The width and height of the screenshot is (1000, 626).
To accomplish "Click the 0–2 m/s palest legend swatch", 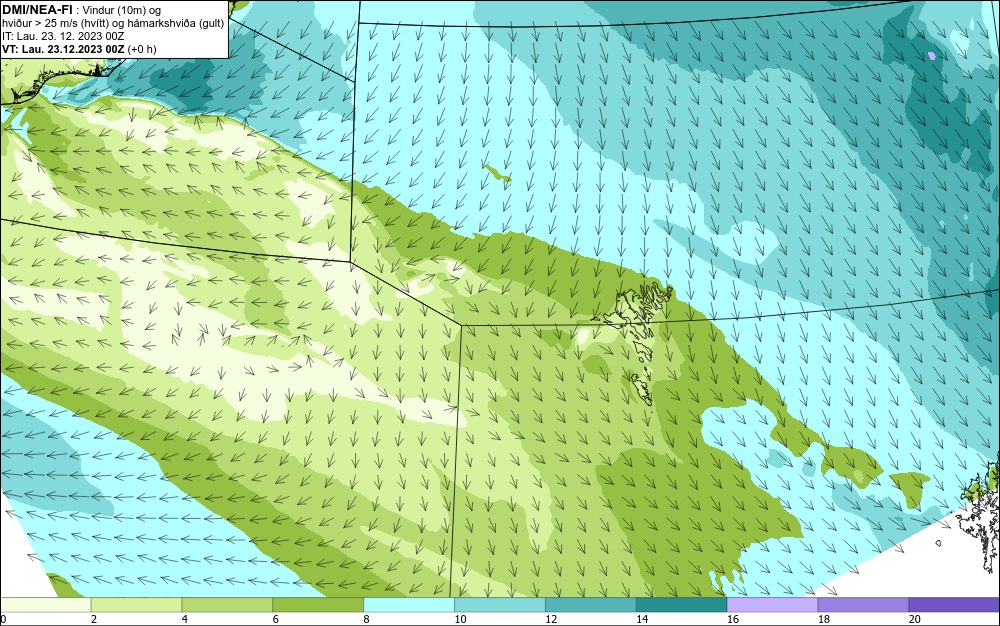I will 45,605.
